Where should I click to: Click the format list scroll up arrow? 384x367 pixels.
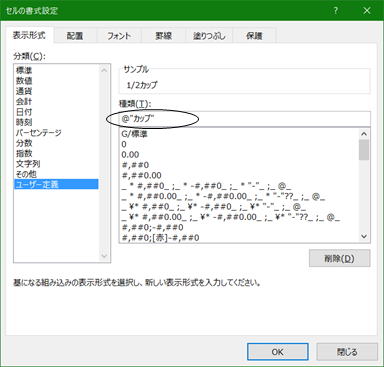(364, 134)
